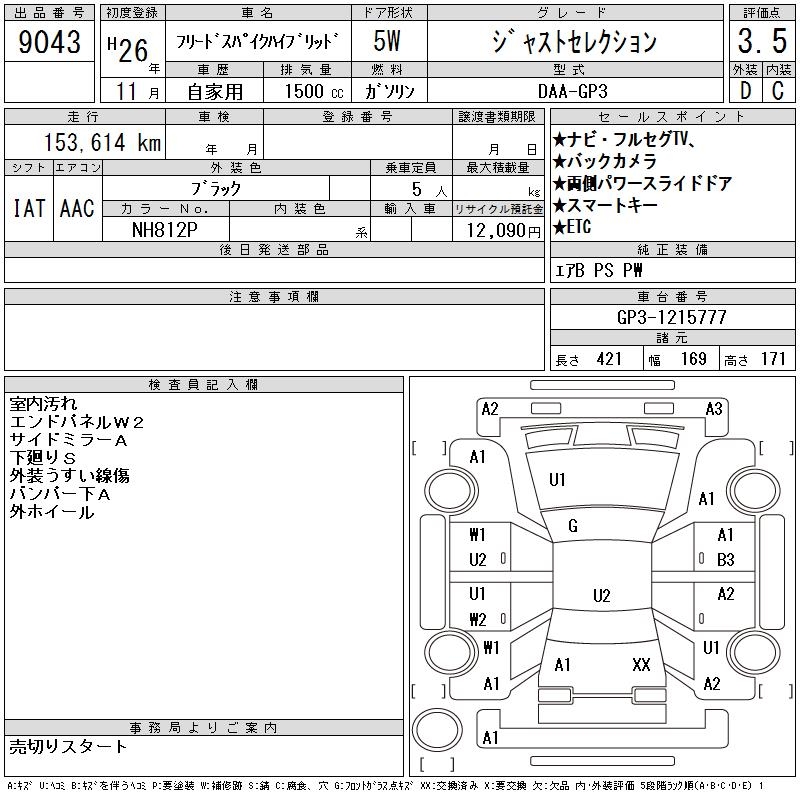
Task: Click the G windshield mark on car diagram
Action: click(x=573, y=526)
